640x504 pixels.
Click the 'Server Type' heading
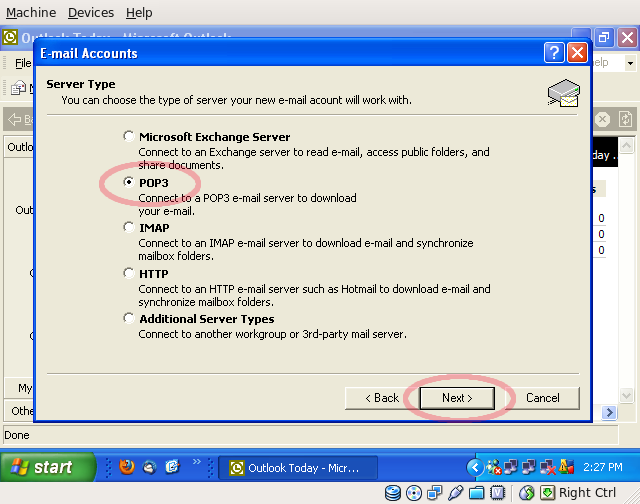81,84
